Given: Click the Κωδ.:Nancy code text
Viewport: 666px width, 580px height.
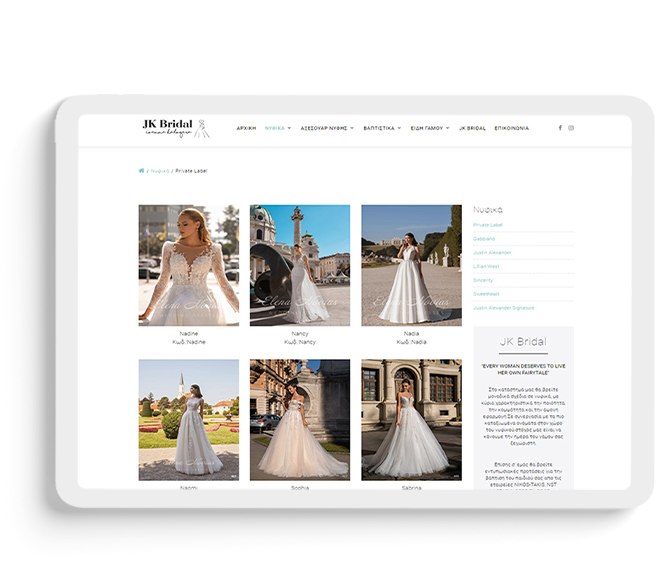Looking at the screenshot, I should (300, 342).
